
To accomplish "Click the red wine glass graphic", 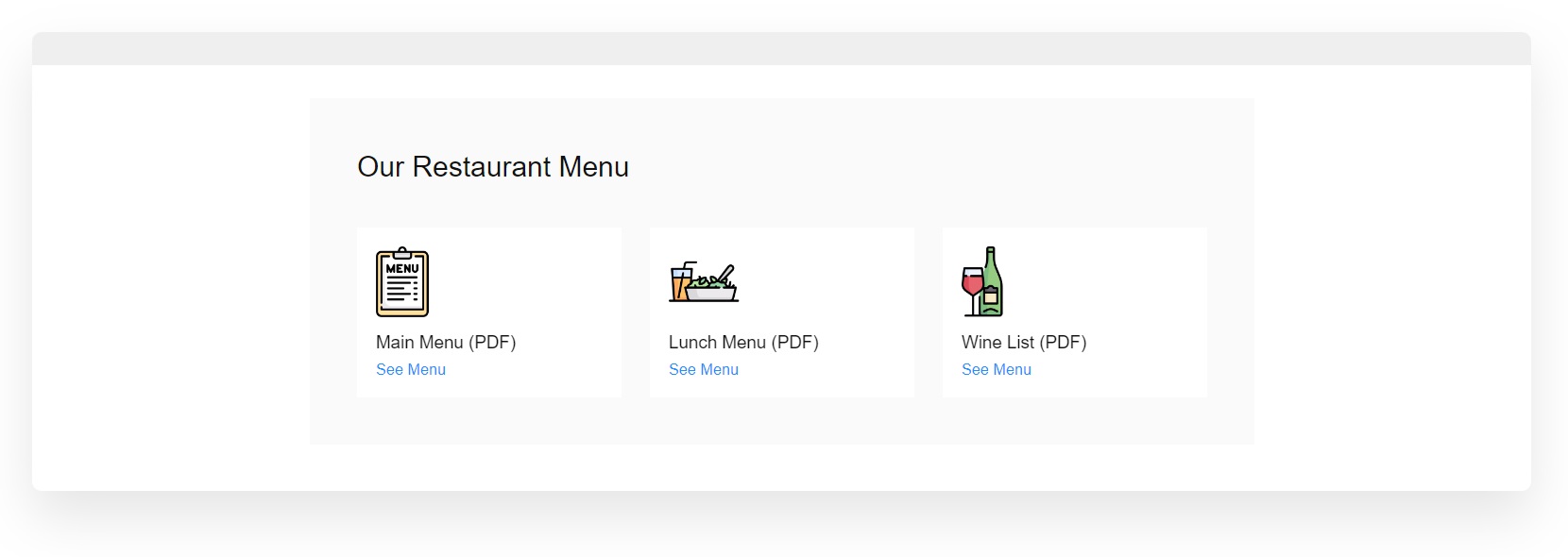I will click(972, 291).
